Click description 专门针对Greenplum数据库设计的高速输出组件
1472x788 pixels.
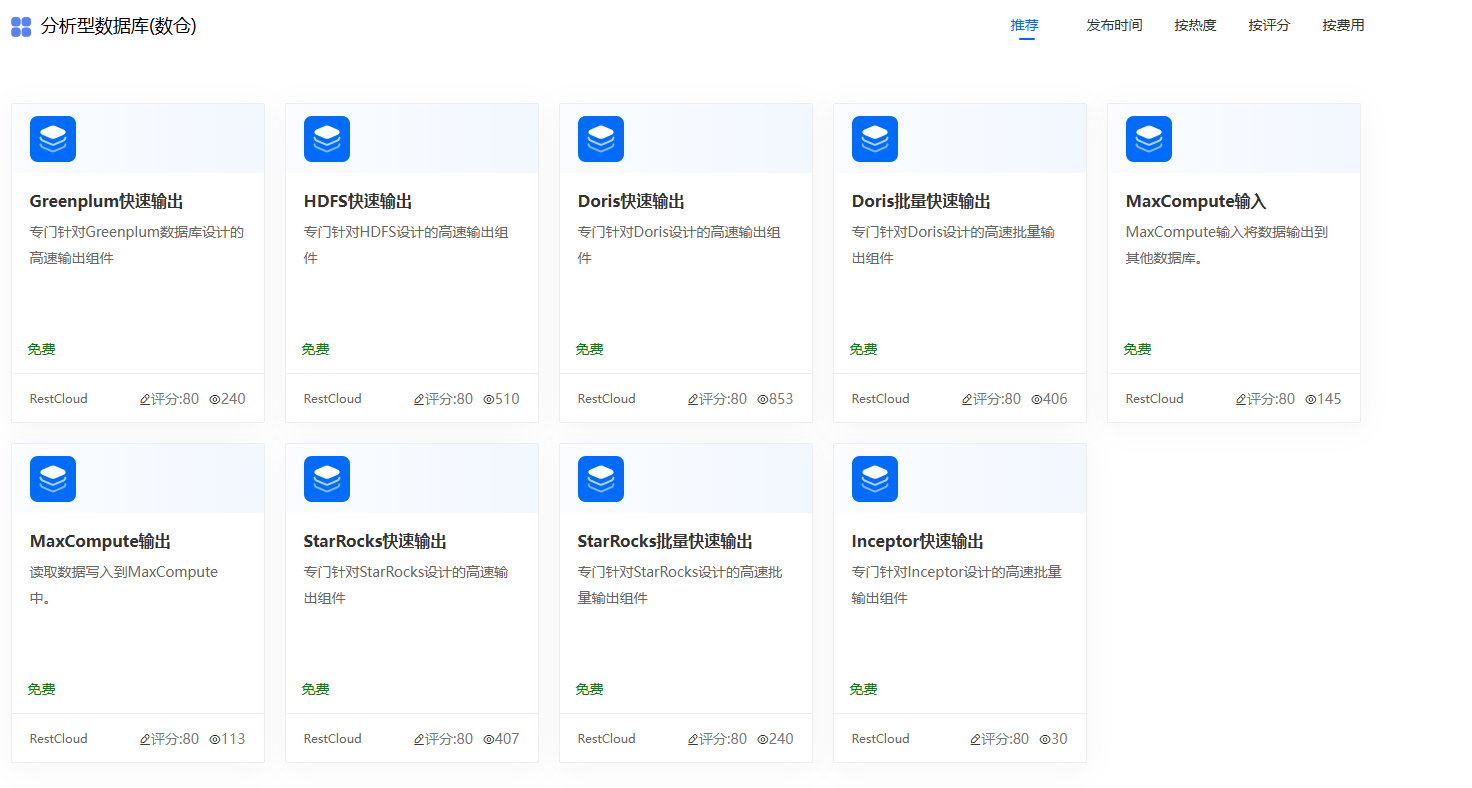tap(137, 245)
